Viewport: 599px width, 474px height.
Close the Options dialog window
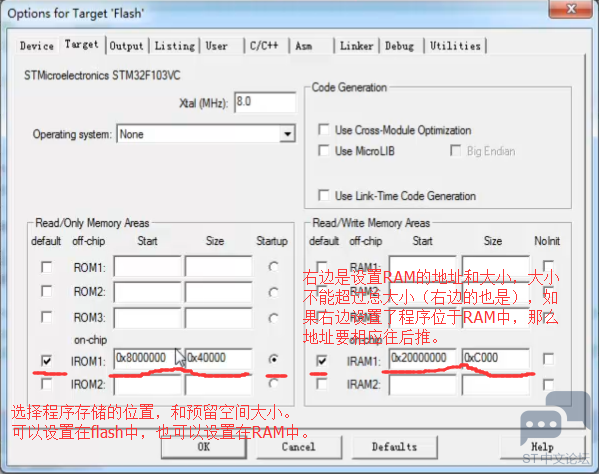click(x=571, y=8)
